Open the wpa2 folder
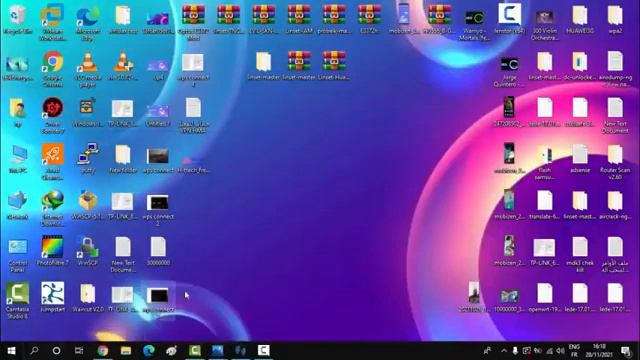This screenshot has height=360, width=640. point(615,20)
